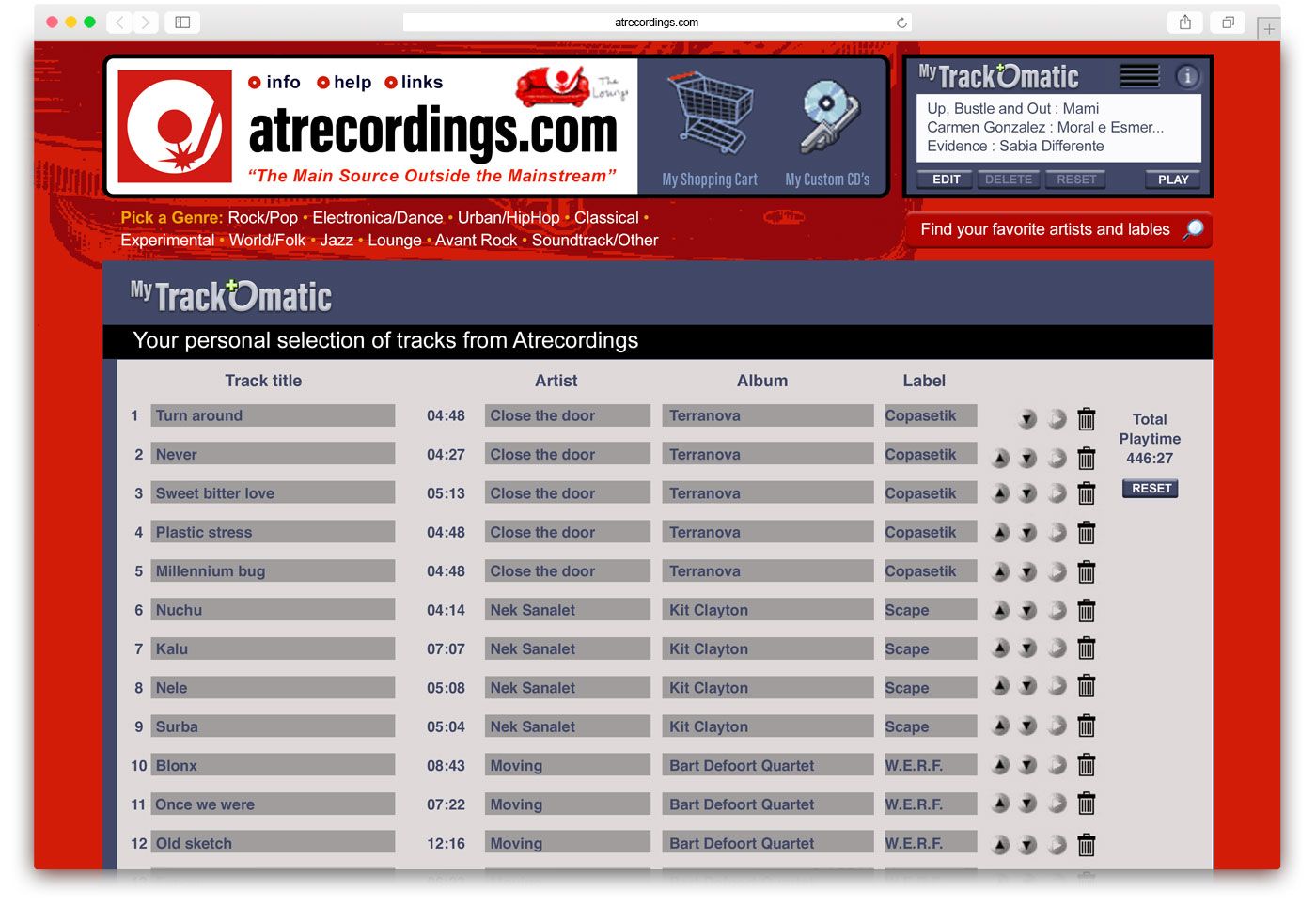This screenshot has height=906, width=1316.
Task: Open The Lounge red sofa icon
Action: coord(552,86)
